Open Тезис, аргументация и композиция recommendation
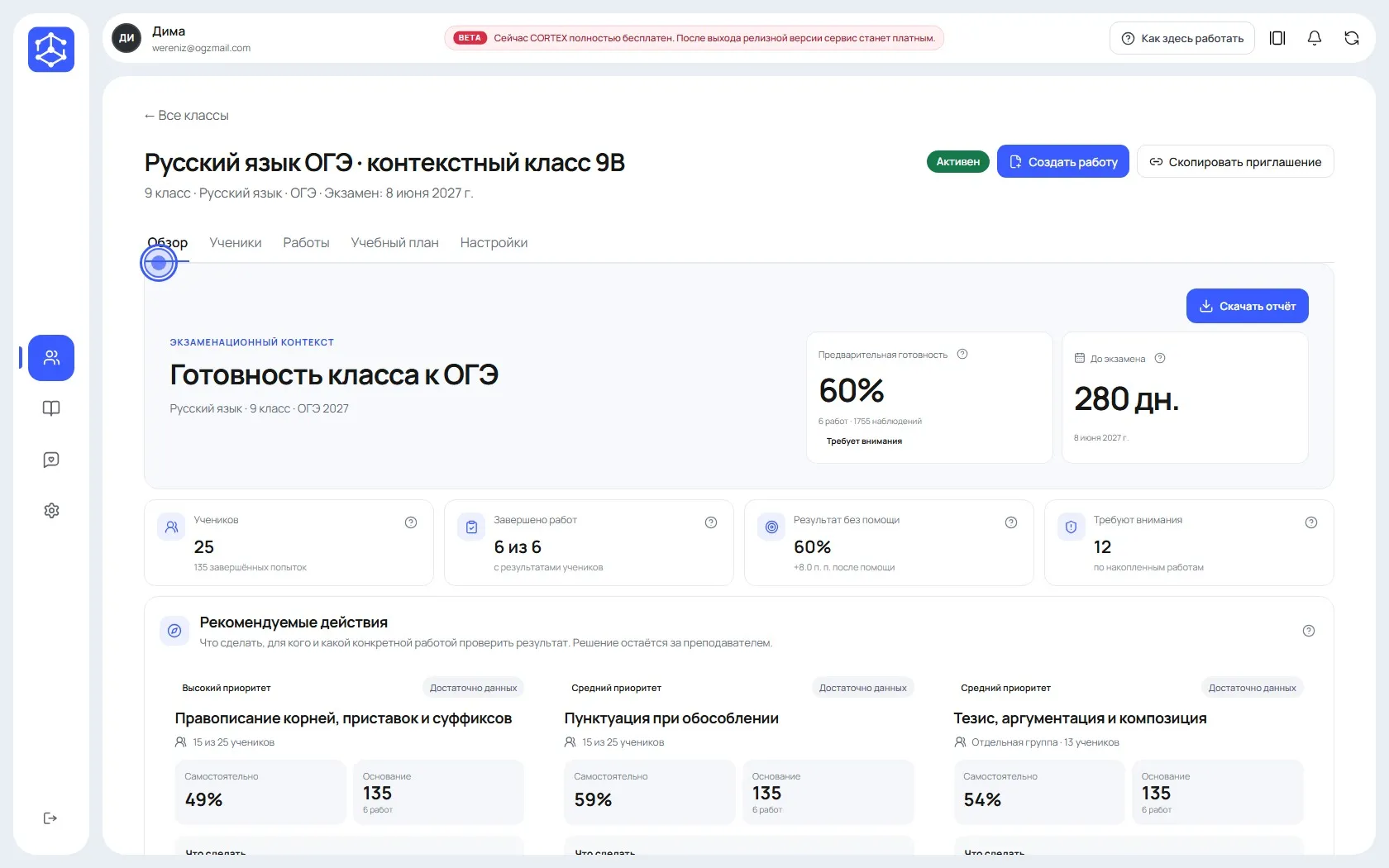The height and width of the screenshot is (868, 1389). point(1081,718)
